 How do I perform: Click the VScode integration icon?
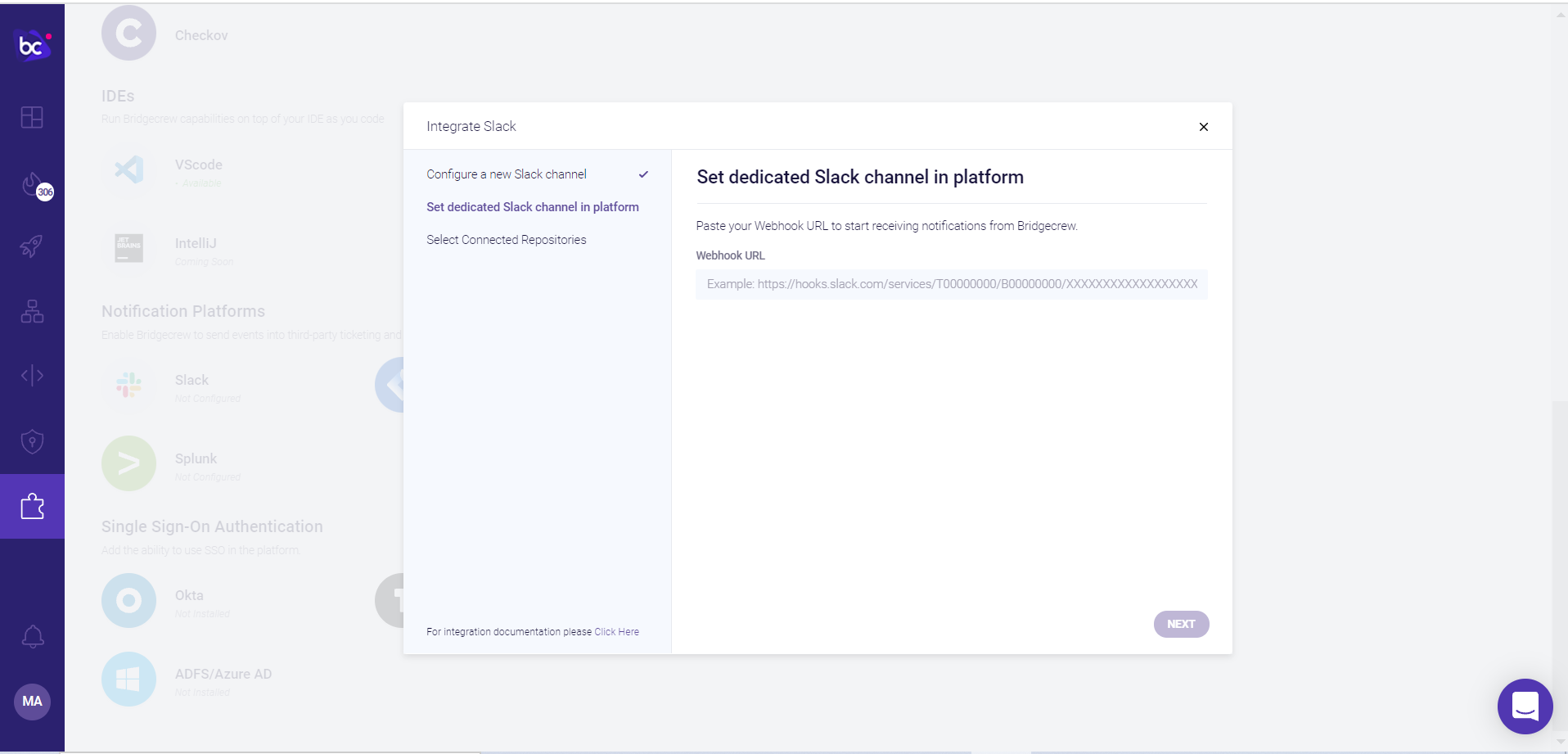pos(128,169)
